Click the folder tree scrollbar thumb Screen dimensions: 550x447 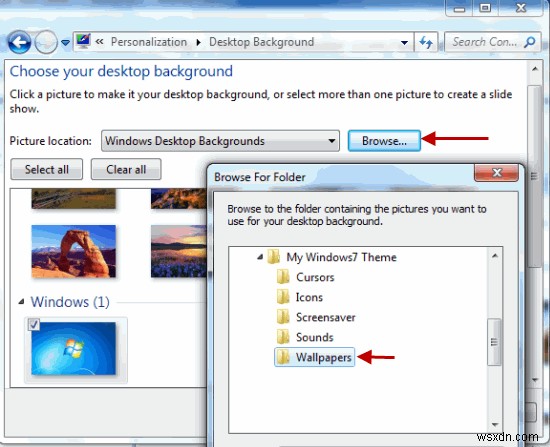coord(494,342)
